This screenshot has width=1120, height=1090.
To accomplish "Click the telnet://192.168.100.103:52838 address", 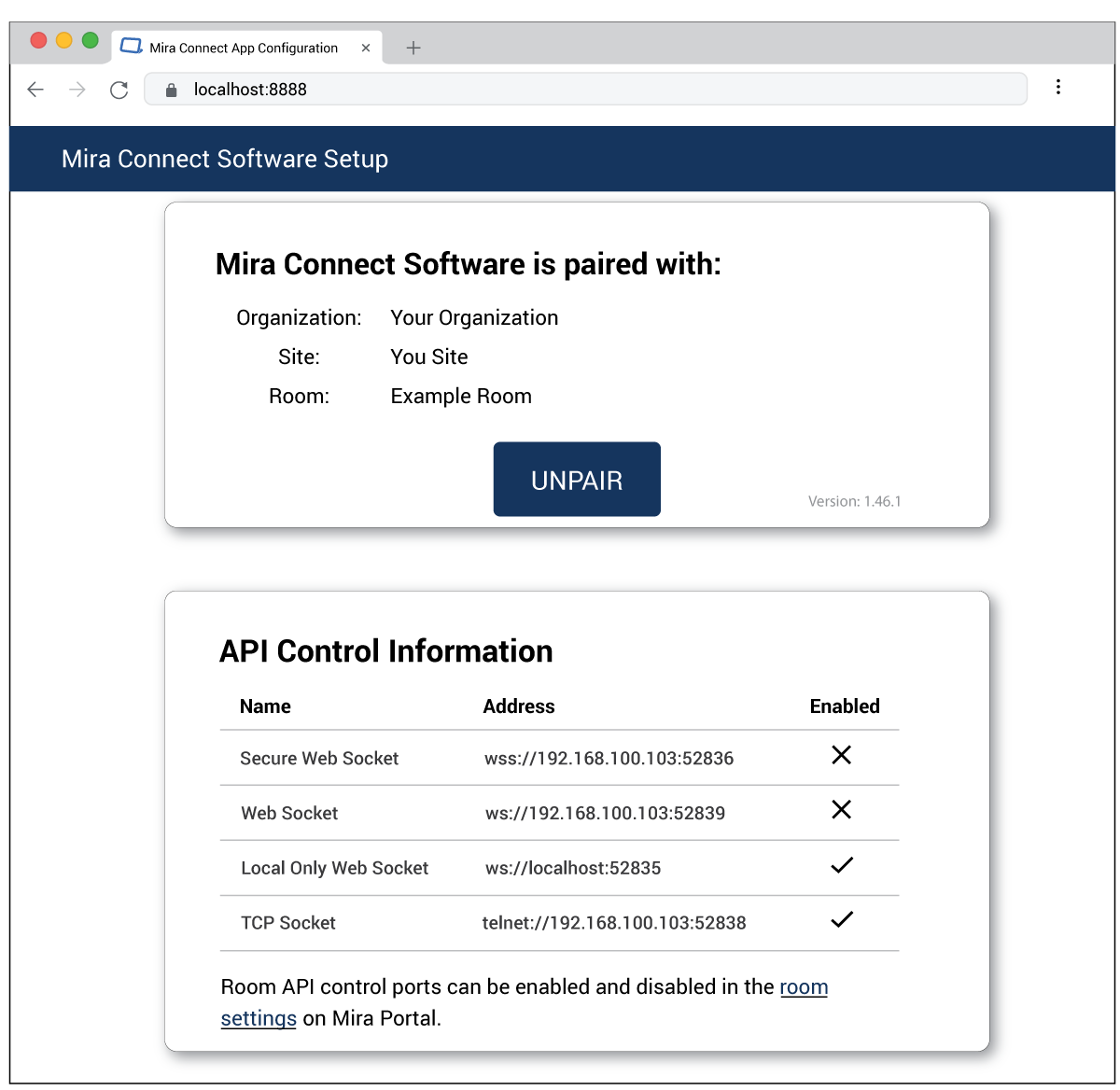I will [613, 923].
